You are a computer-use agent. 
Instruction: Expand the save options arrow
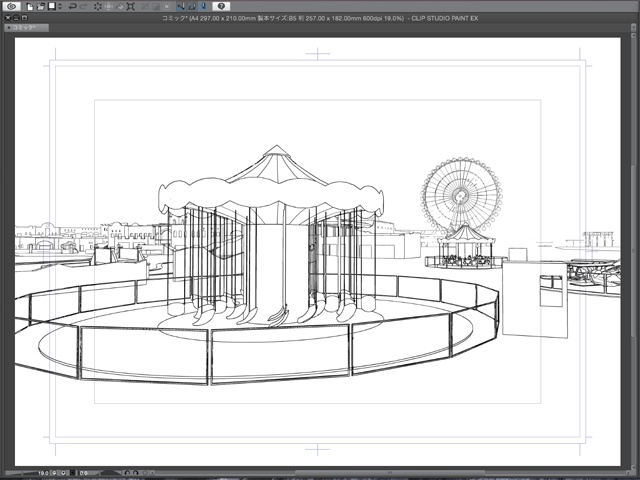click(60, 7)
